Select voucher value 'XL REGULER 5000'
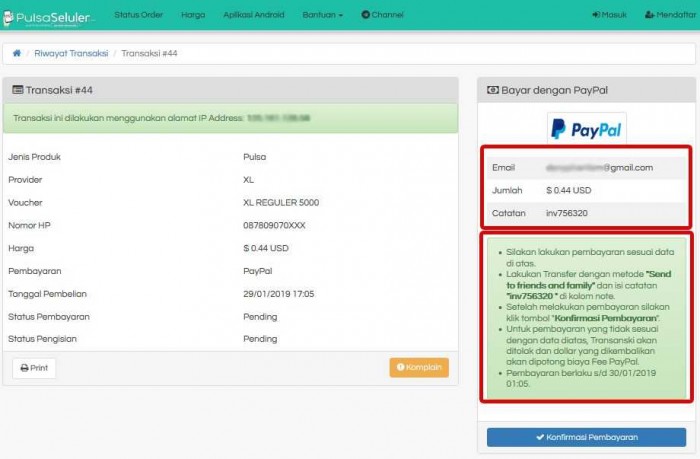The image size is (700, 459). coord(281,202)
